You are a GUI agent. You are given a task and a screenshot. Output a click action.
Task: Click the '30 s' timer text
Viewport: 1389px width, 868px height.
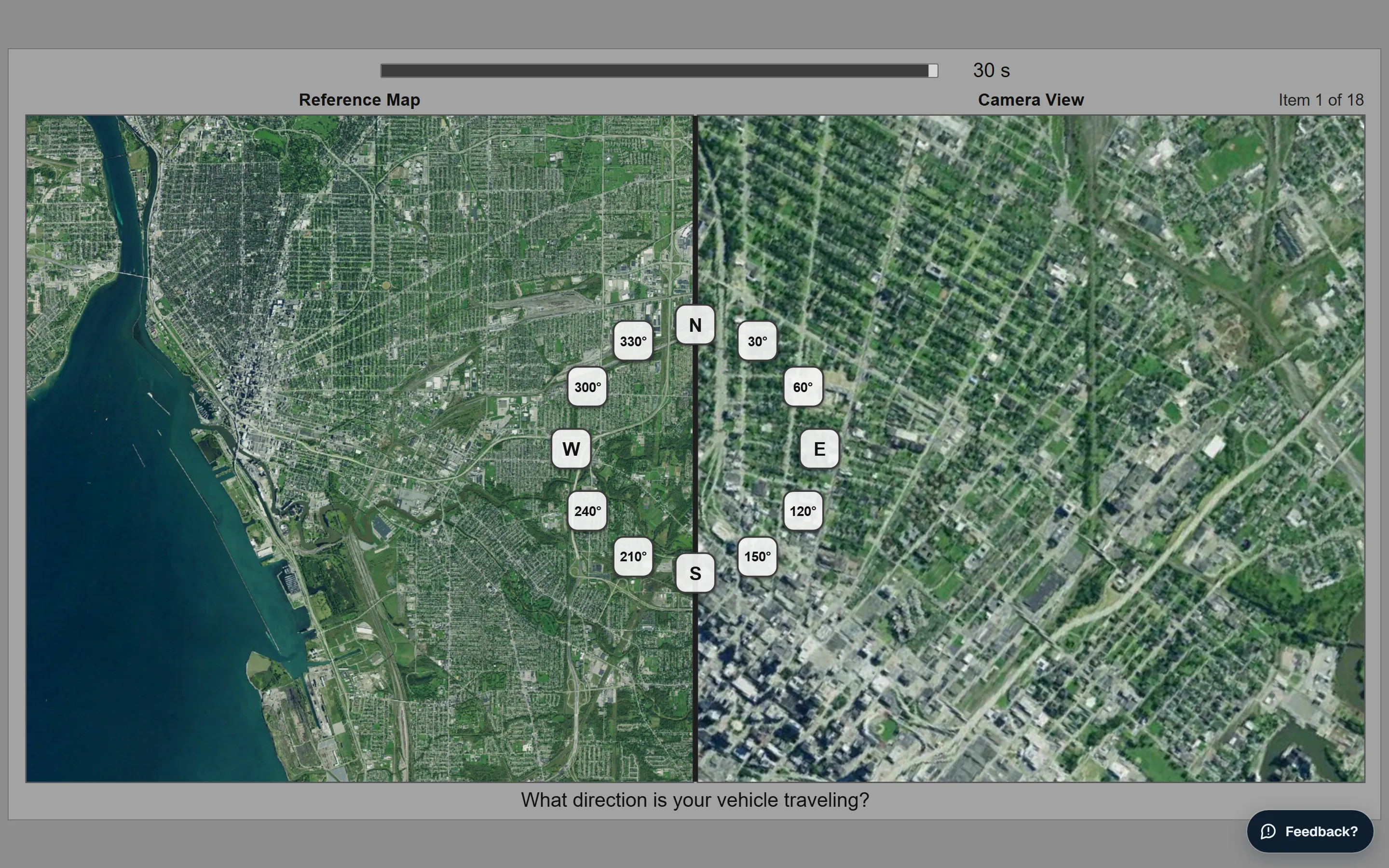(x=991, y=70)
